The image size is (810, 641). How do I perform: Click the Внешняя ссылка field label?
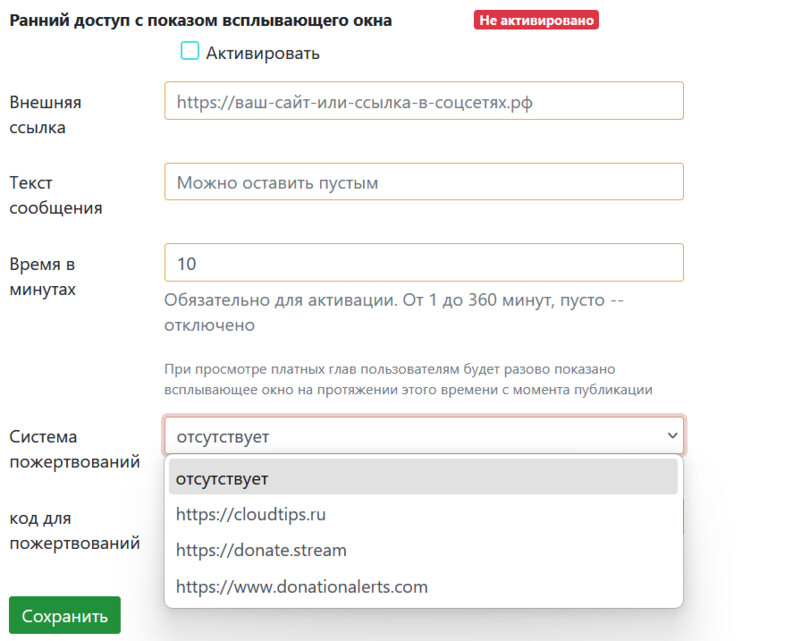pos(45,114)
